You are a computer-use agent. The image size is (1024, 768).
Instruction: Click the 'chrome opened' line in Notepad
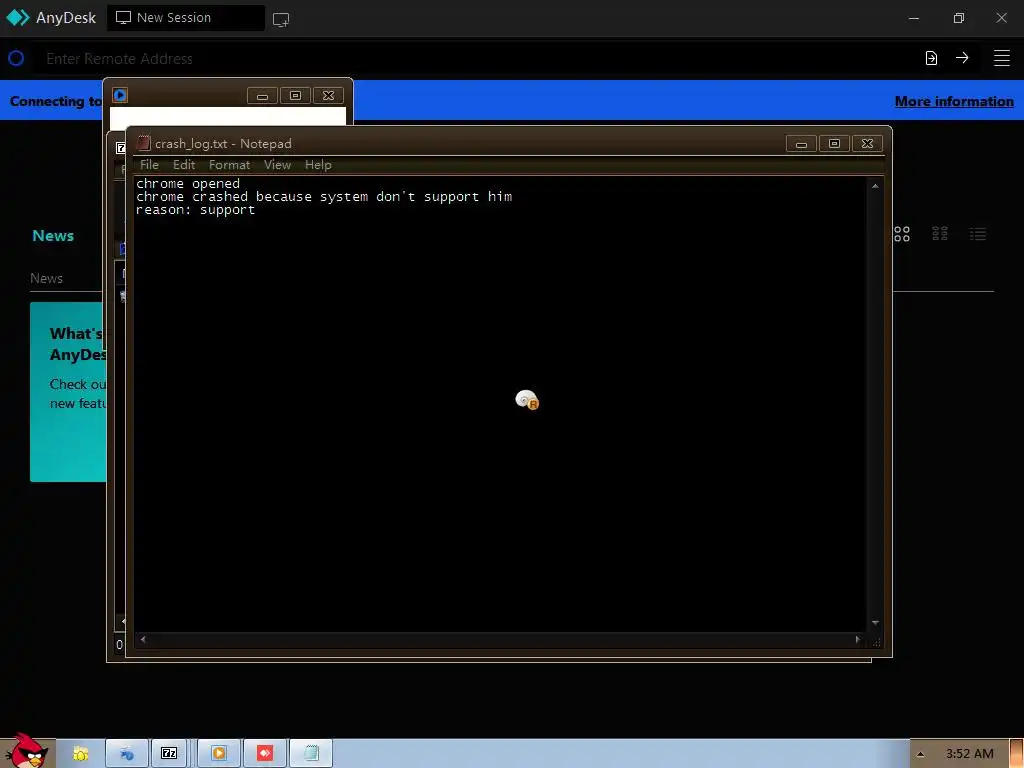pyautogui.click(x=188, y=184)
